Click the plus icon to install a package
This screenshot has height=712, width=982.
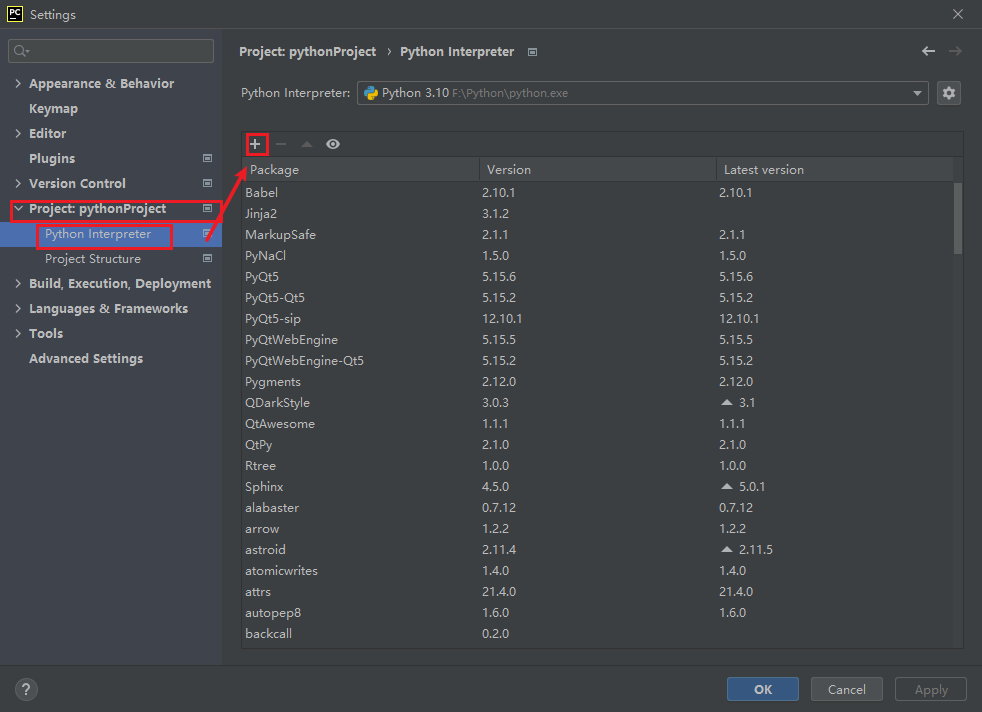(x=255, y=144)
